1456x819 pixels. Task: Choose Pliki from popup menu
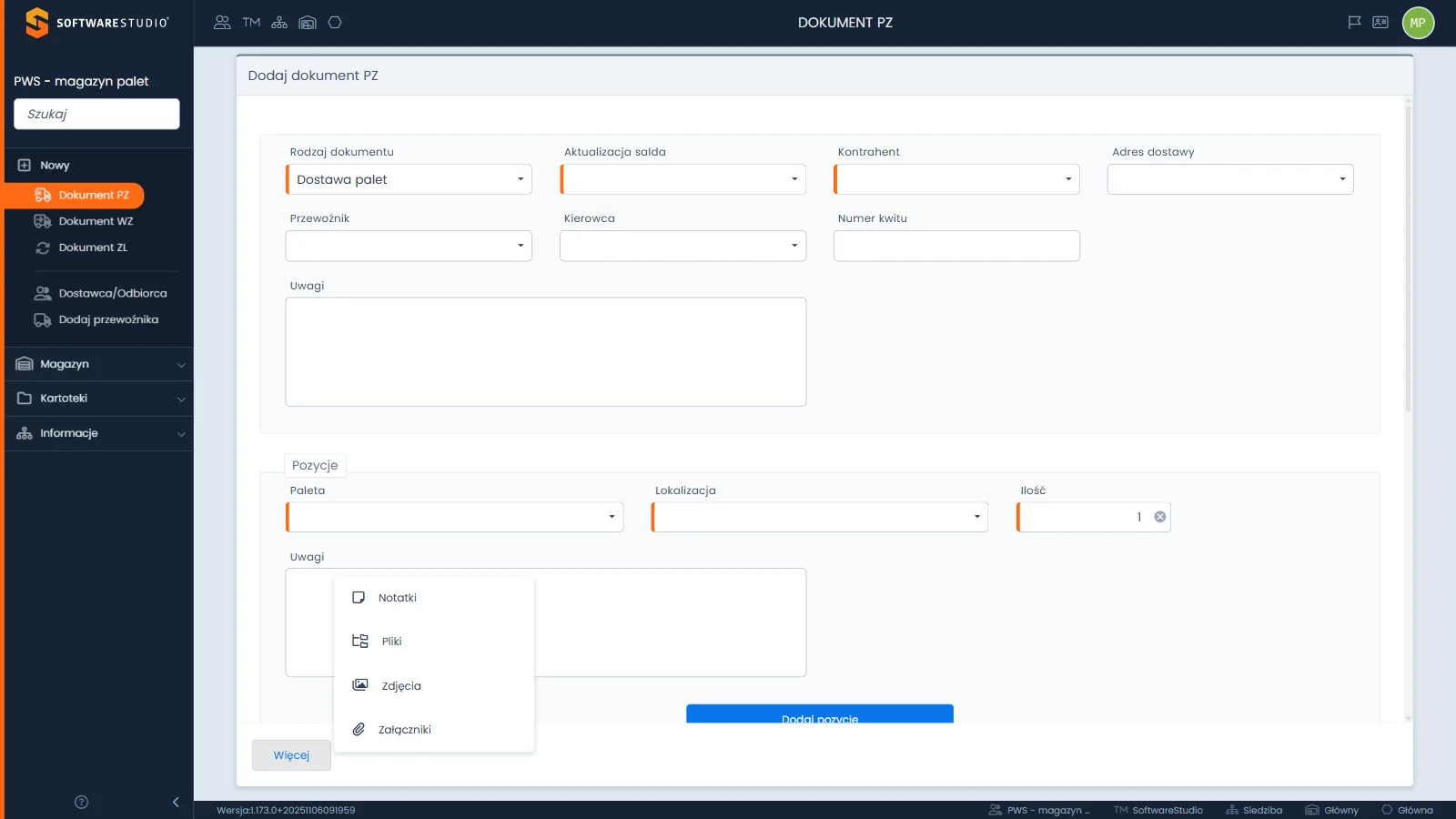(434, 642)
